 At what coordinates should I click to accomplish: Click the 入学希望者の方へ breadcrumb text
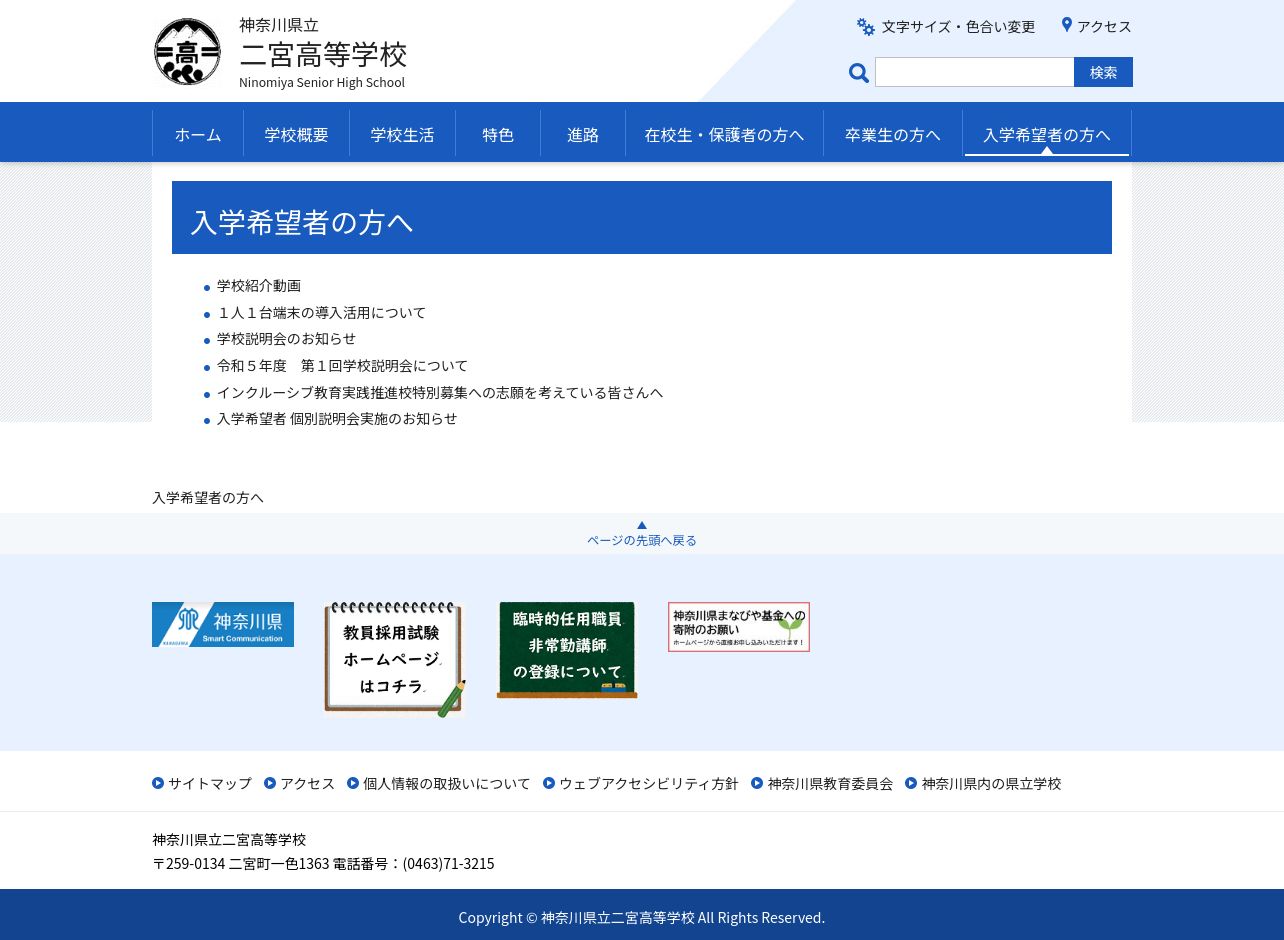coord(208,498)
